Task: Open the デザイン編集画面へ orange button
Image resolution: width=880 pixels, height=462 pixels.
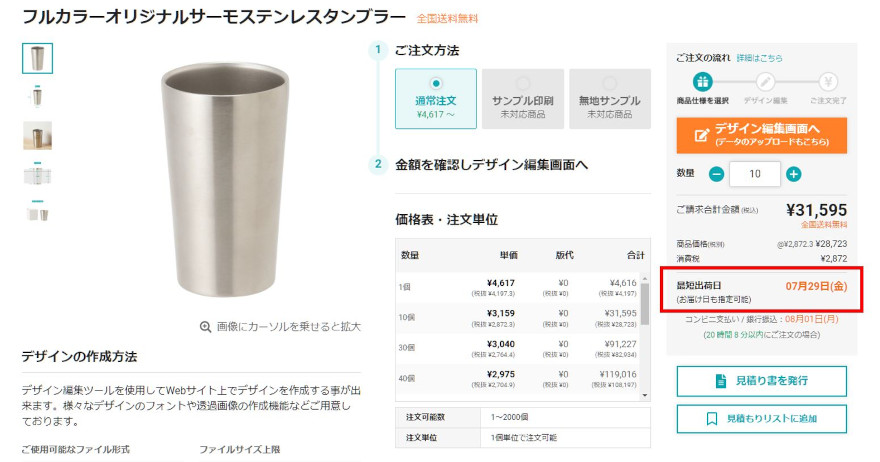Action: click(x=762, y=135)
